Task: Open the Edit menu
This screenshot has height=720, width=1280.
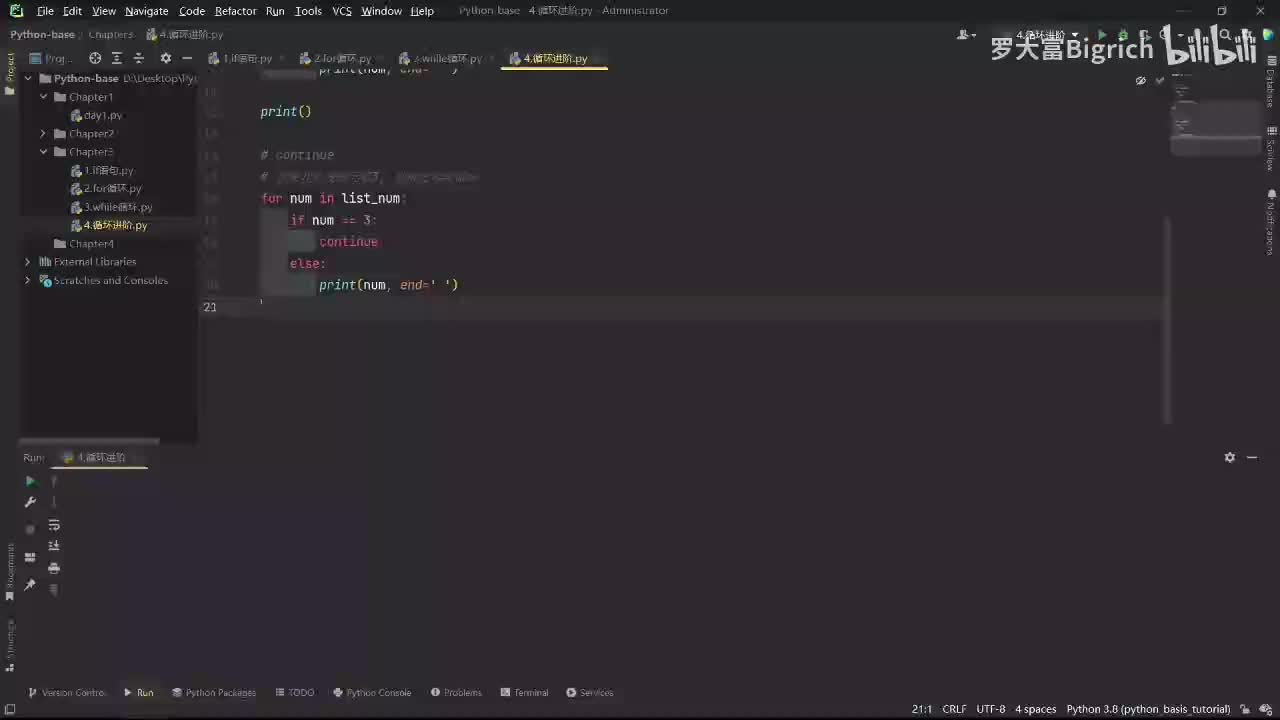Action: 72,11
